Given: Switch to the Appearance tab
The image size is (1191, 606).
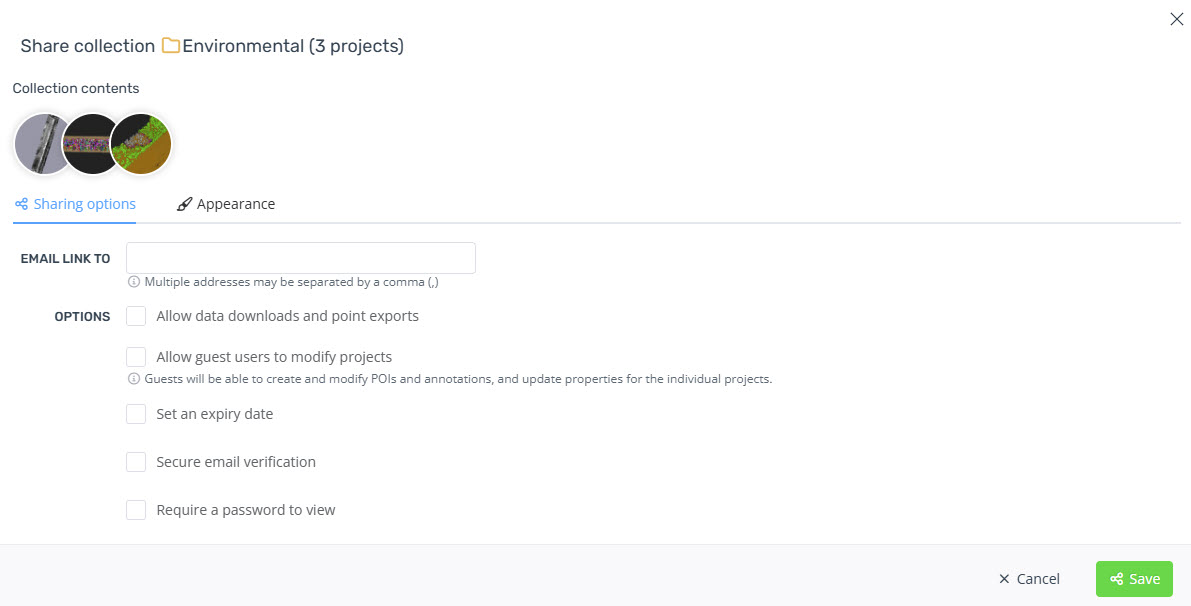Looking at the screenshot, I should tap(226, 204).
